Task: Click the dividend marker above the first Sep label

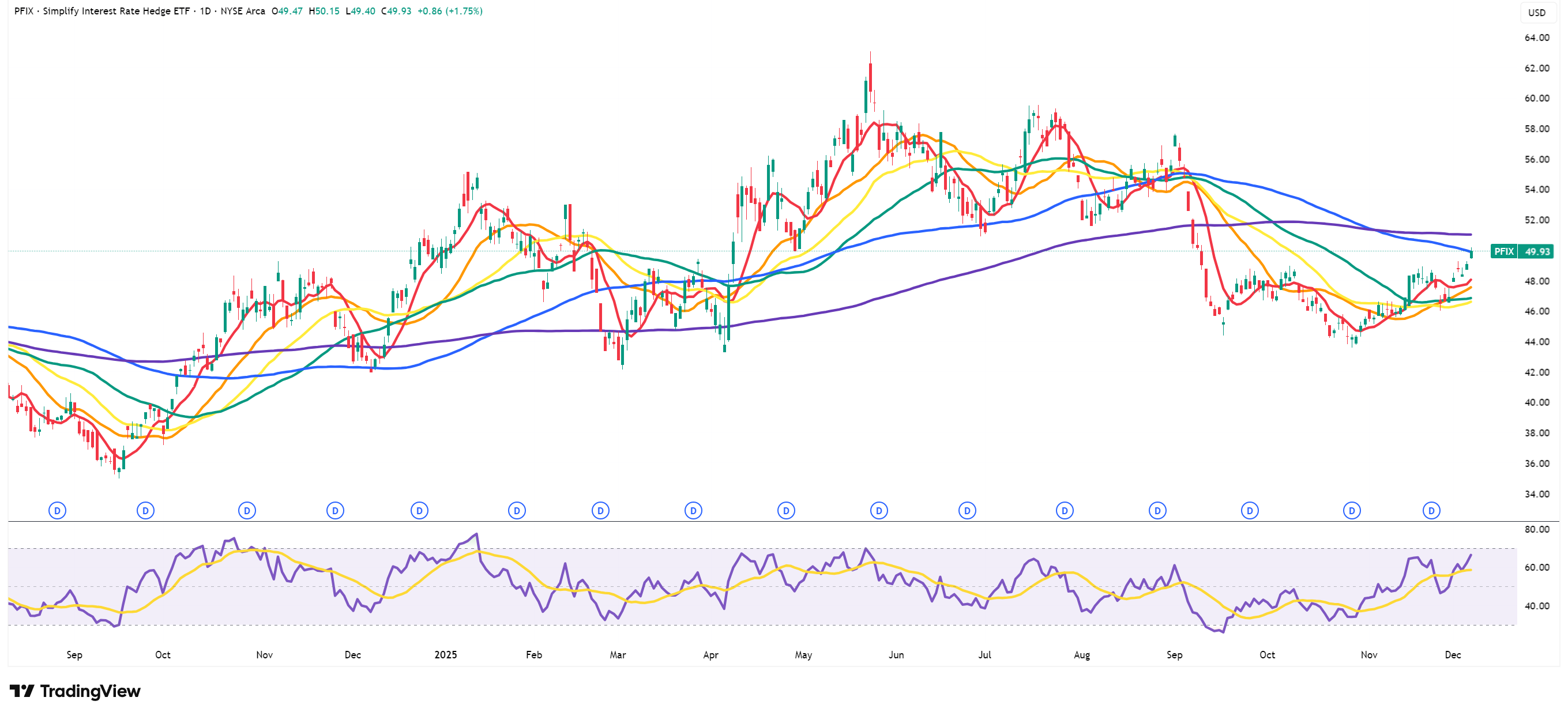Action: click(x=57, y=510)
